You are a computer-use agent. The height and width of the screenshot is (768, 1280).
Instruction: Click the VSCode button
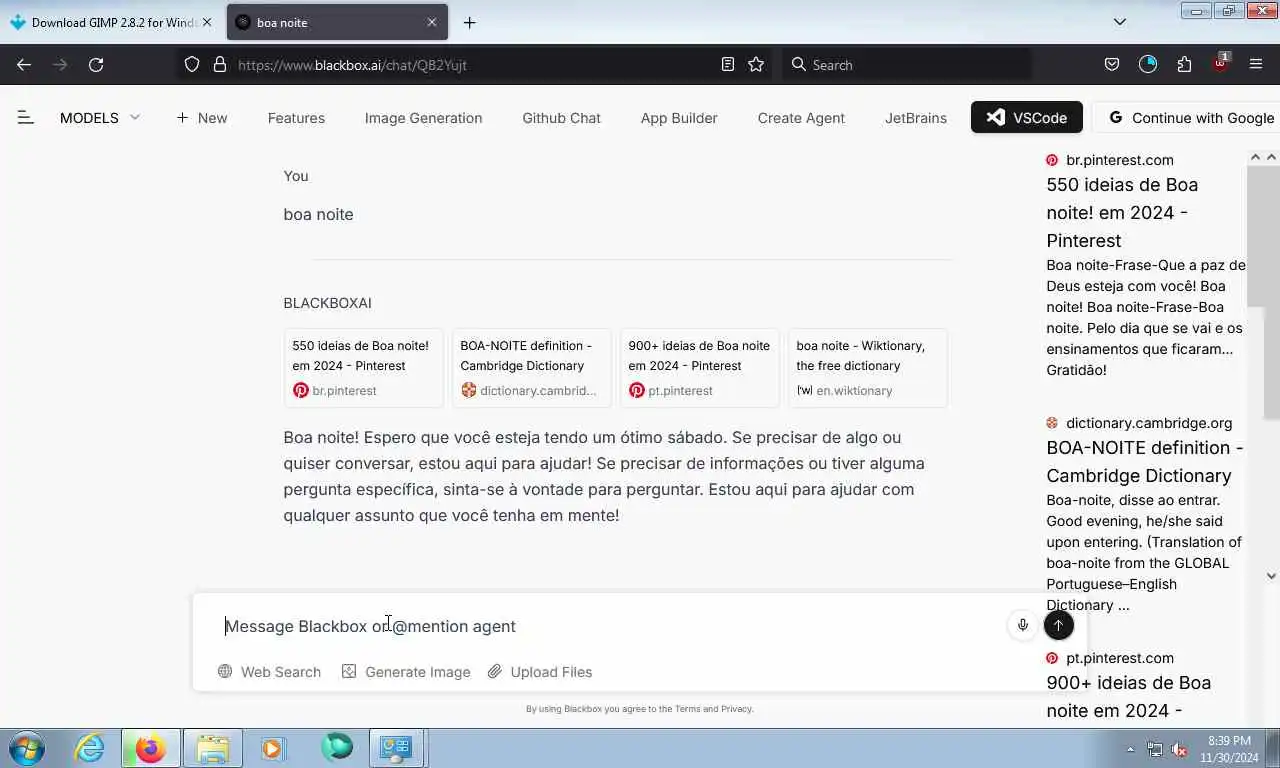coord(1026,117)
